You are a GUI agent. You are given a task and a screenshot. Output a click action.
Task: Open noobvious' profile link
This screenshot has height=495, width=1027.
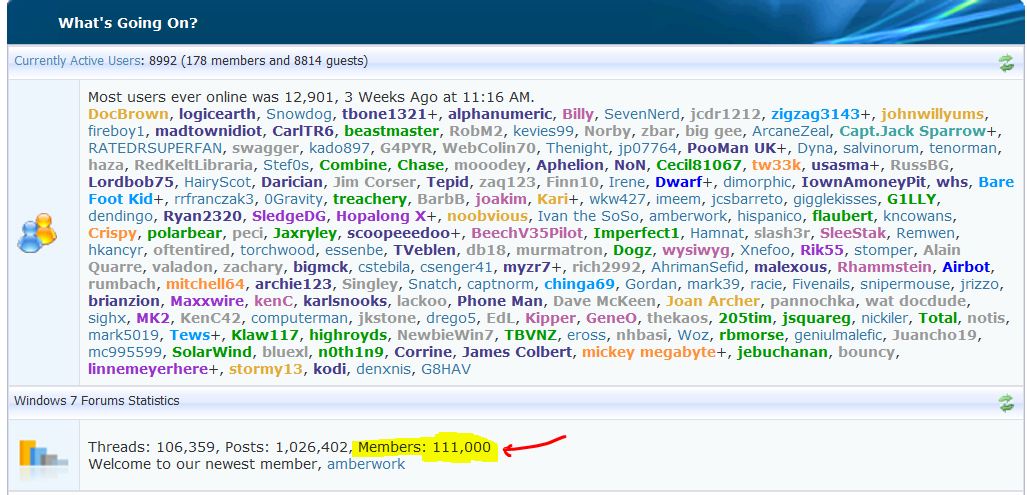click(487, 216)
